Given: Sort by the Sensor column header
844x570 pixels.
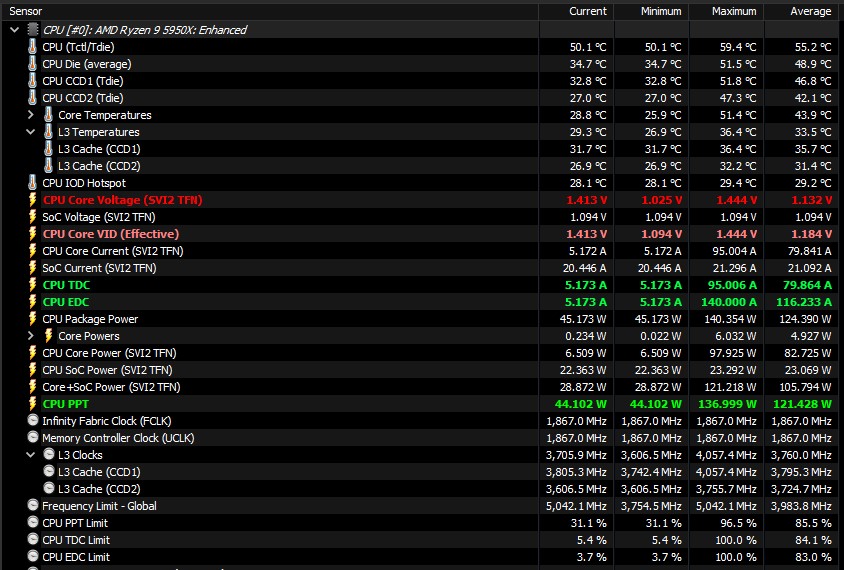Looking at the screenshot, I should 270,11.
